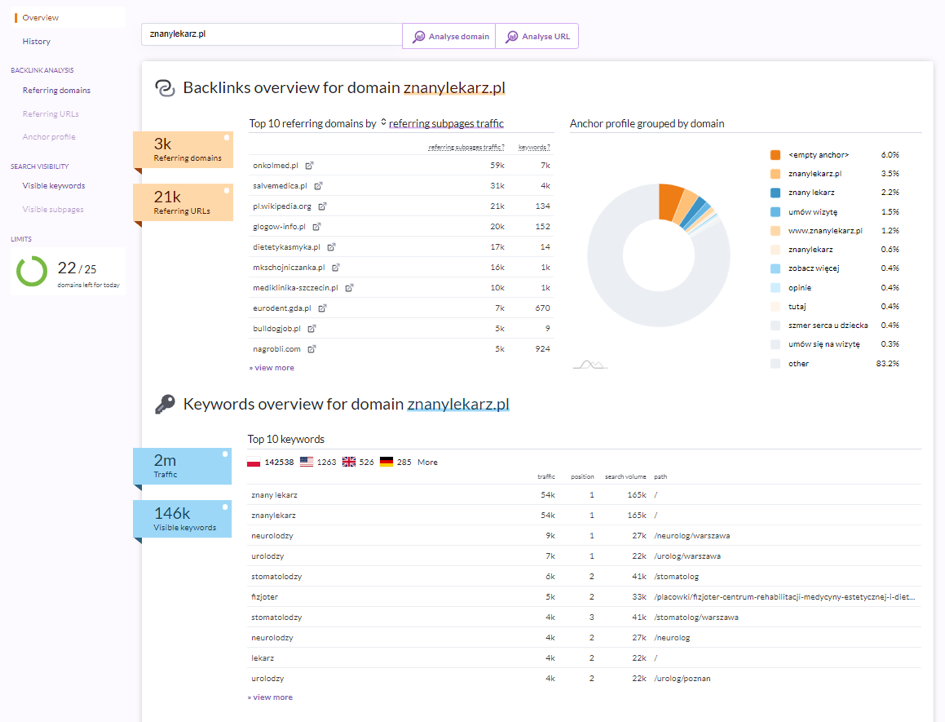Image resolution: width=945 pixels, height=722 pixels.
Task: Click the /neurolog/warszawa path
Action: point(692,536)
